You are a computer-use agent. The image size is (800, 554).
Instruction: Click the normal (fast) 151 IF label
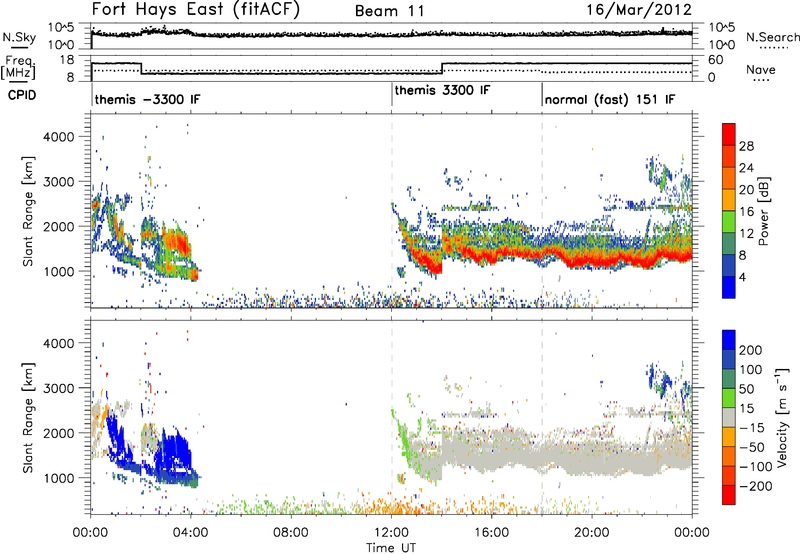click(x=610, y=99)
